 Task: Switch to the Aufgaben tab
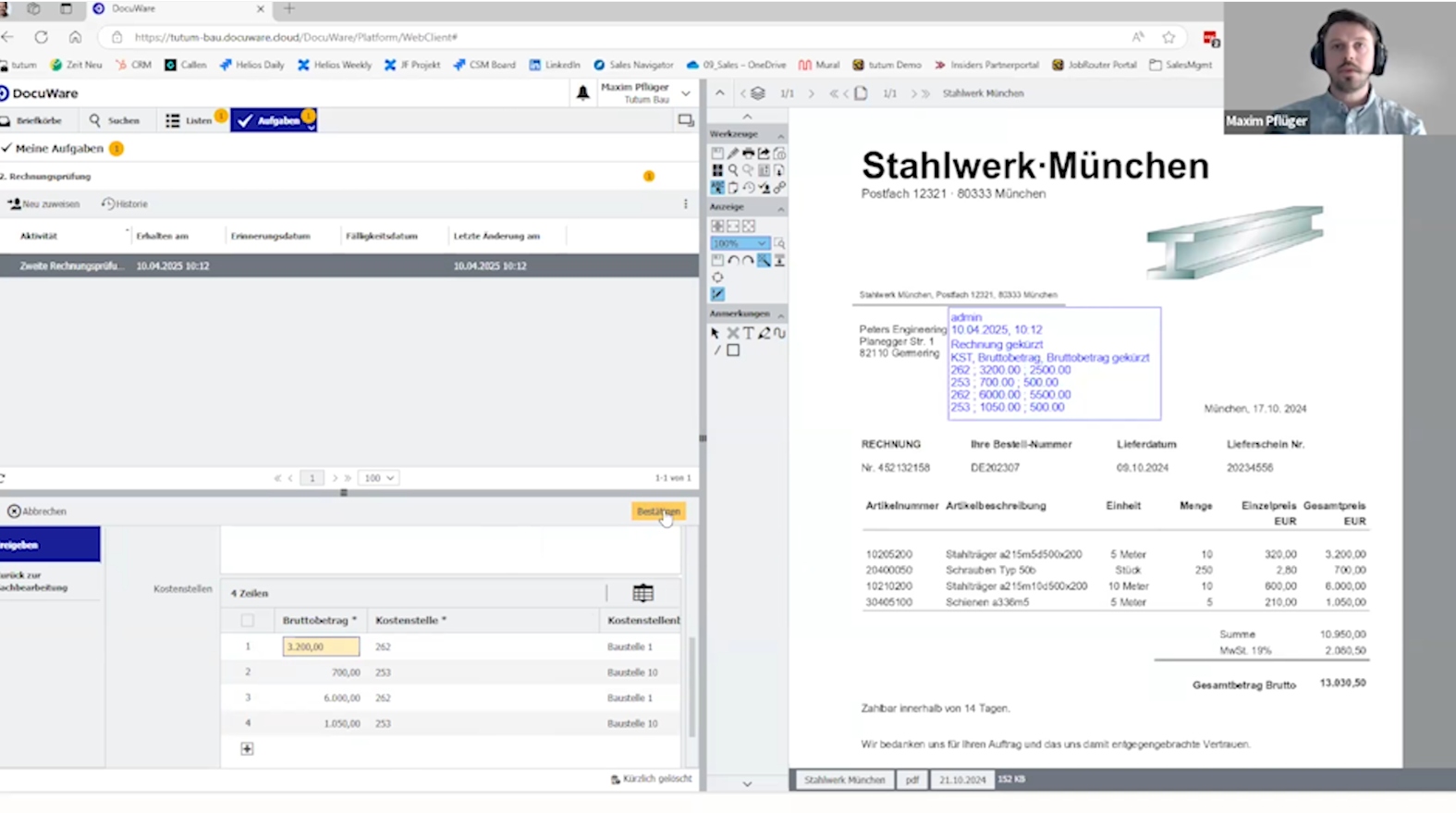[x=274, y=120]
